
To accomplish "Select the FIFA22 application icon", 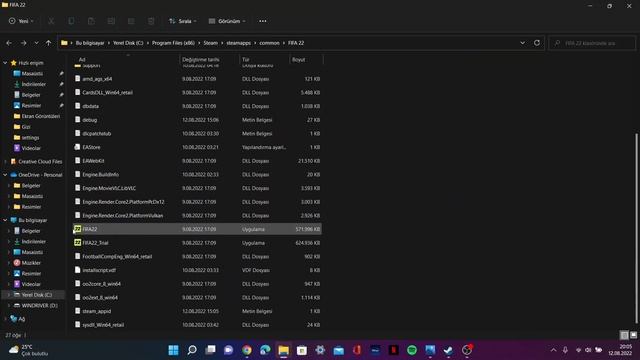I will [x=78, y=229].
